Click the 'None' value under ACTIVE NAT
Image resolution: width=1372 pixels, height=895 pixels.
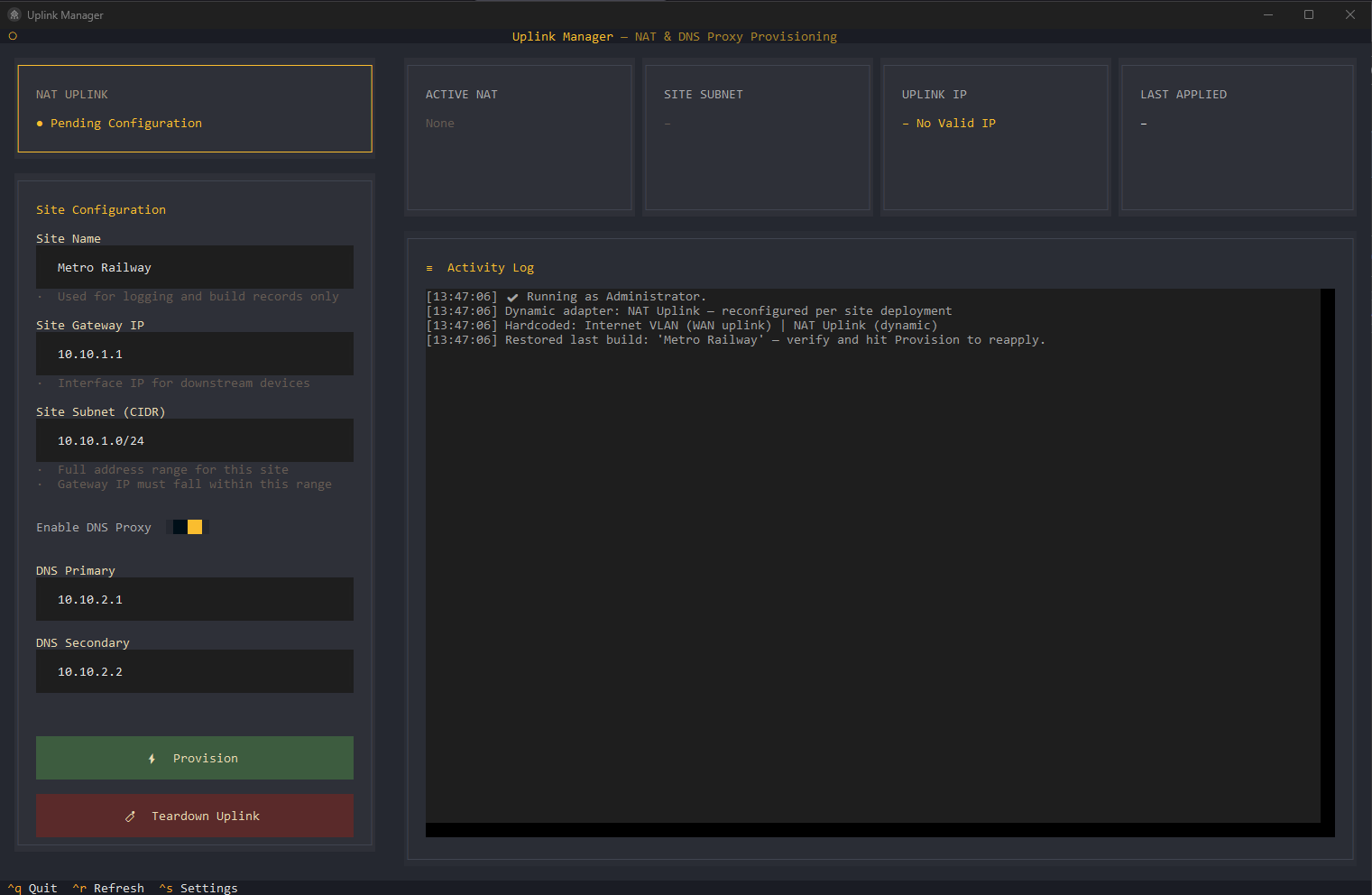(x=440, y=124)
